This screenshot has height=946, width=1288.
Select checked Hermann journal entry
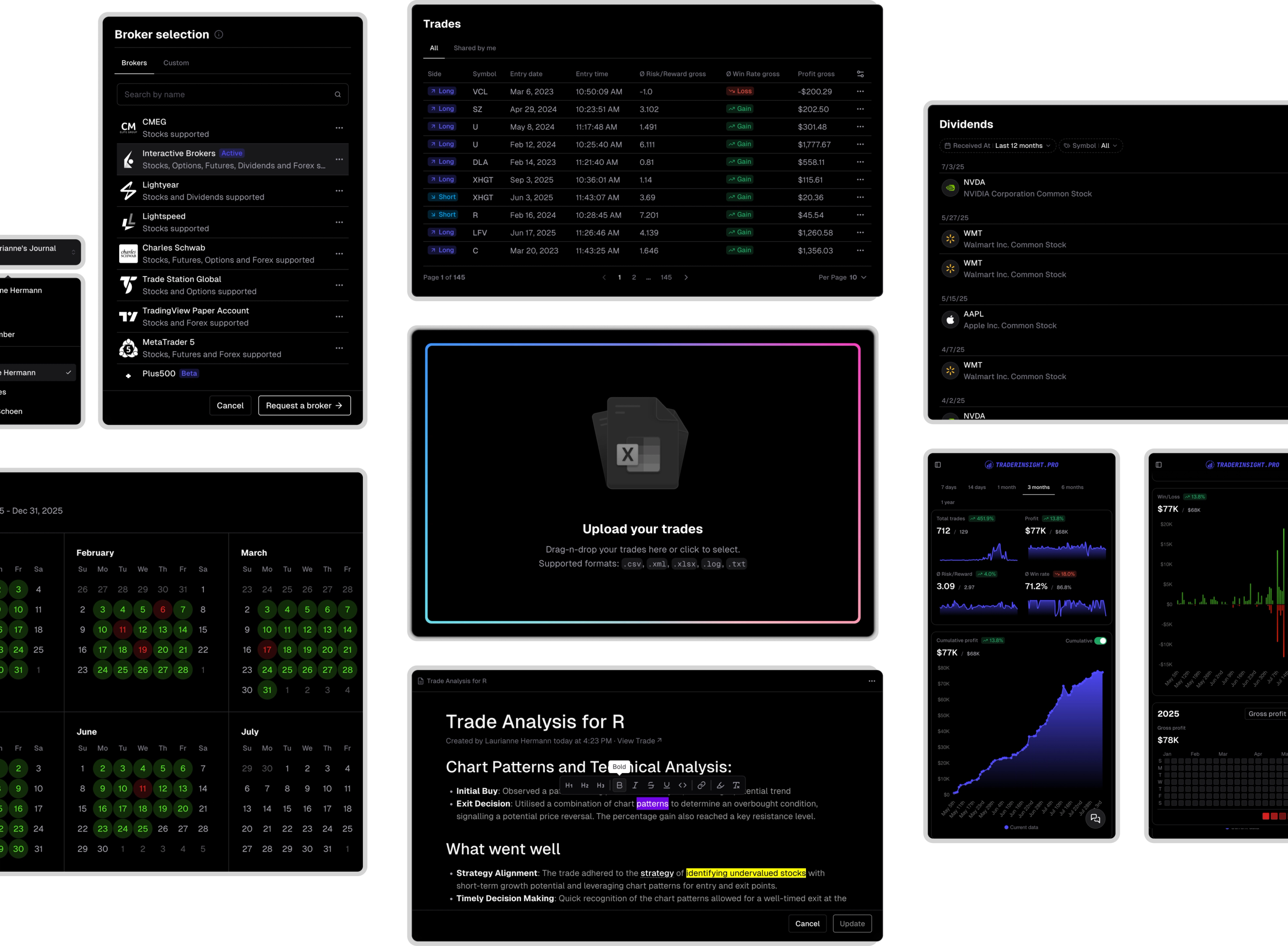coord(34,373)
